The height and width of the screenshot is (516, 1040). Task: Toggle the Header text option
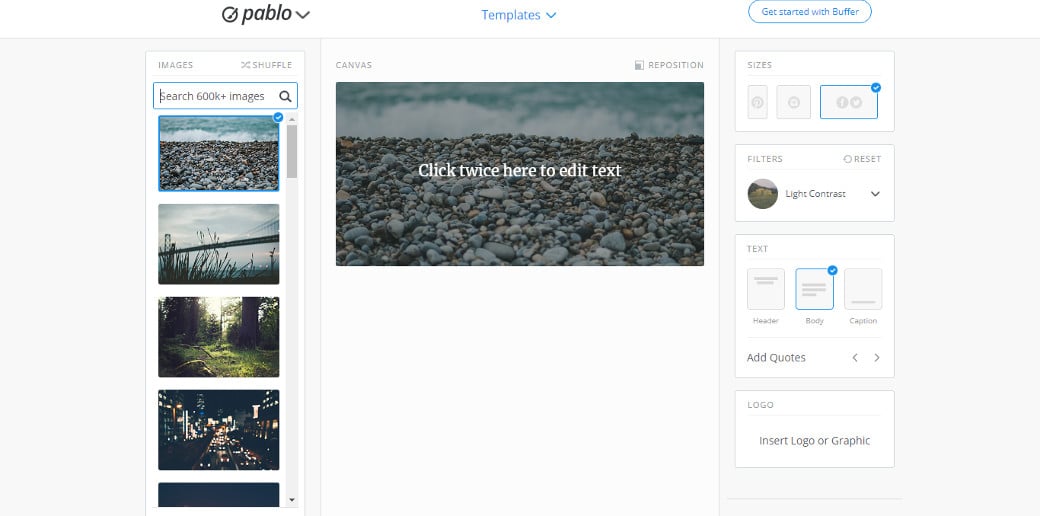tap(766, 289)
